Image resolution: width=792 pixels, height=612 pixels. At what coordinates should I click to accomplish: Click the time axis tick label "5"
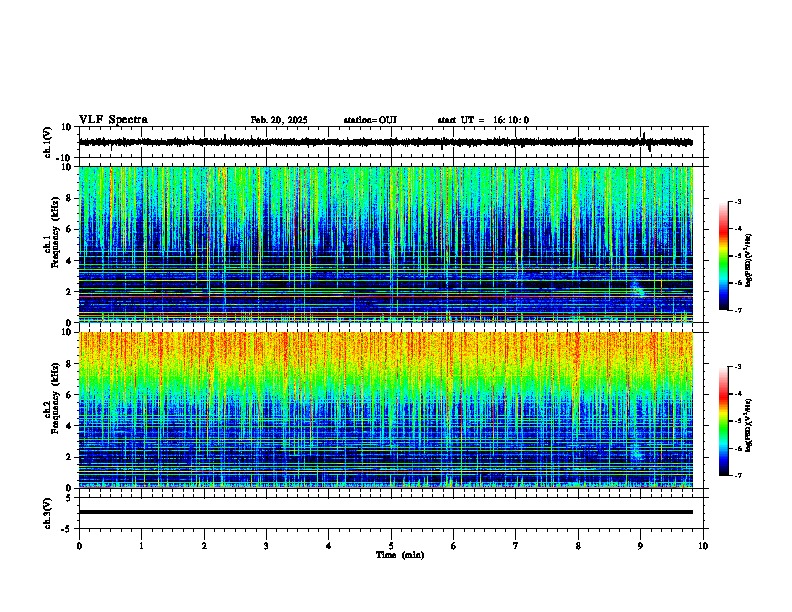pos(391,546)
